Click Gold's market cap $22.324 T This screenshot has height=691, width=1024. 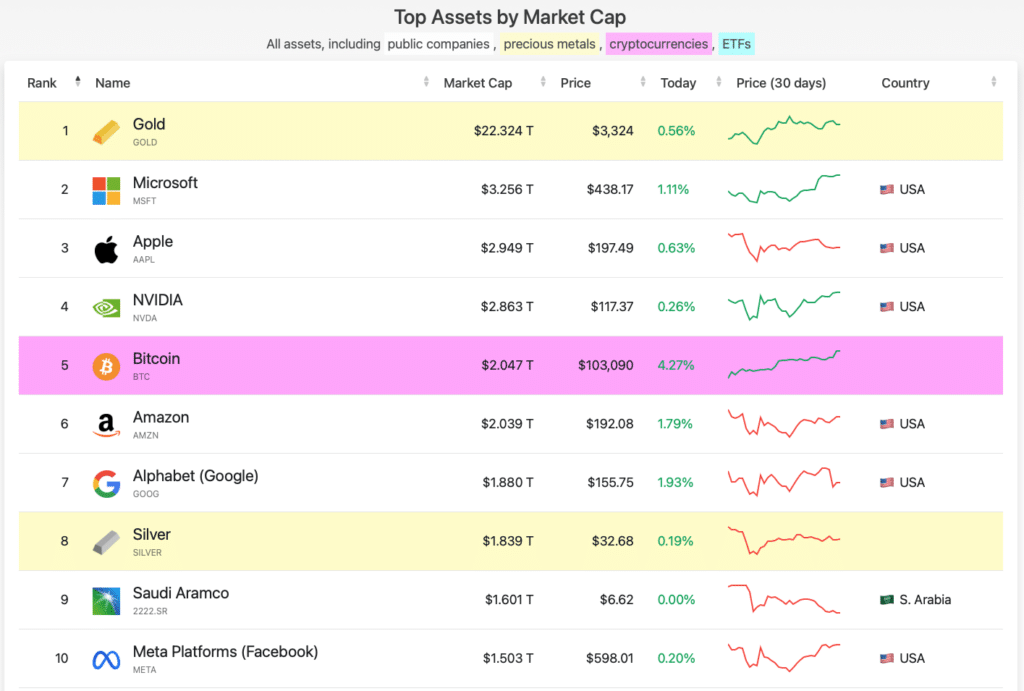(x=504, y=131)
